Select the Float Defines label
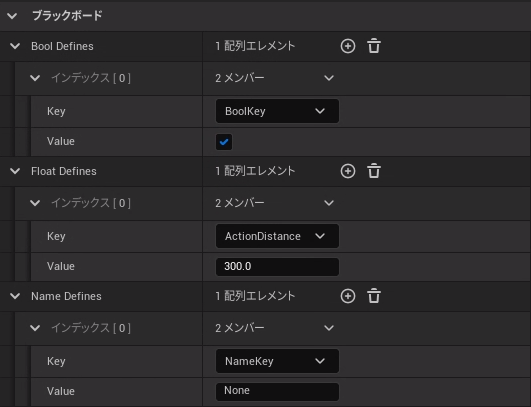 pos(64,171)
